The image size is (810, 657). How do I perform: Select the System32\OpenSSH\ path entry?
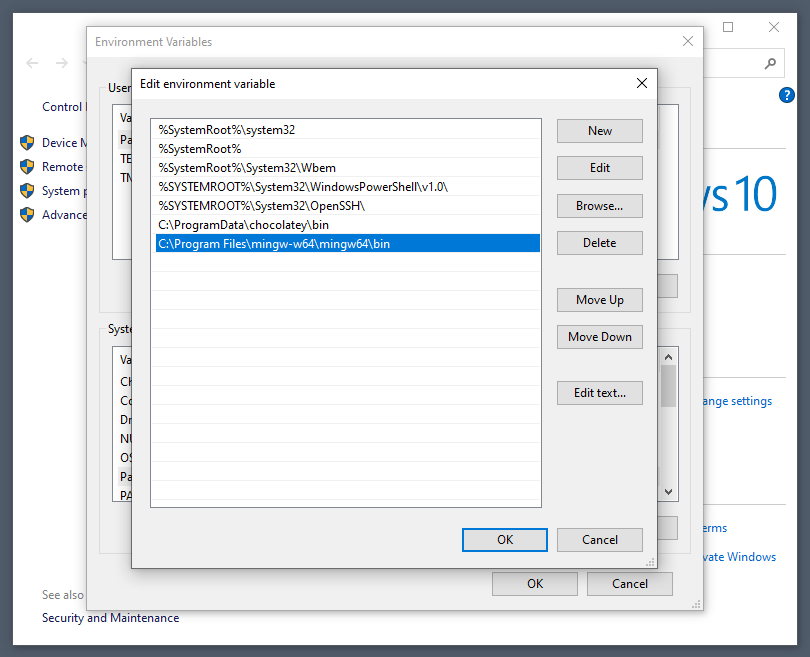pyautogui.click(x=347, y=206)
